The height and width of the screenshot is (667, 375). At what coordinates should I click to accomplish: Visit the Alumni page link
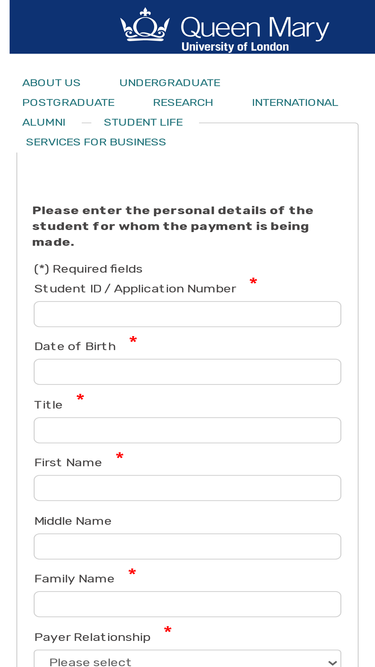pyautogui.click(x=44, y=123)
